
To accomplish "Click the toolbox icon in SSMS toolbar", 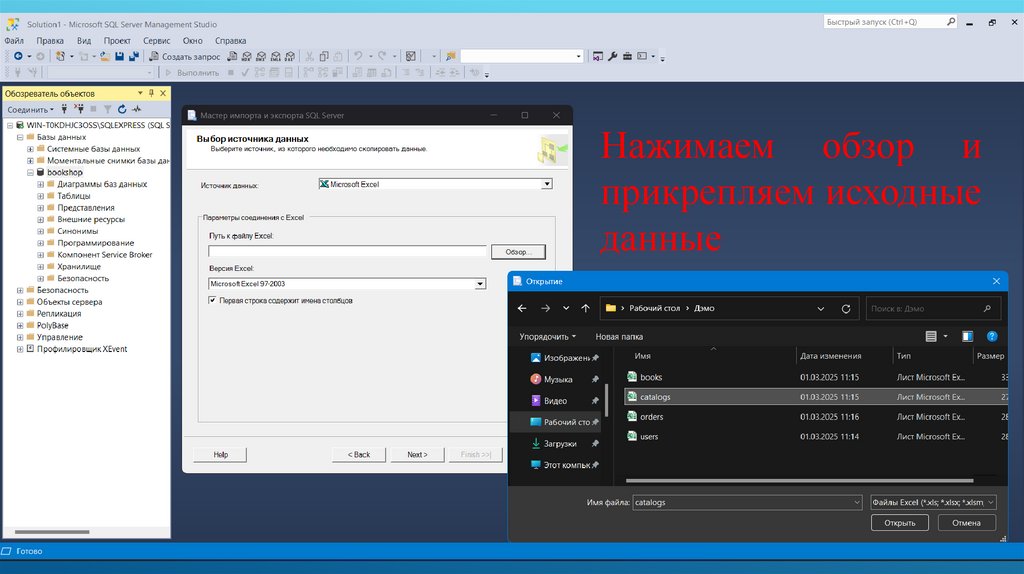I will [x=627, y=56].
